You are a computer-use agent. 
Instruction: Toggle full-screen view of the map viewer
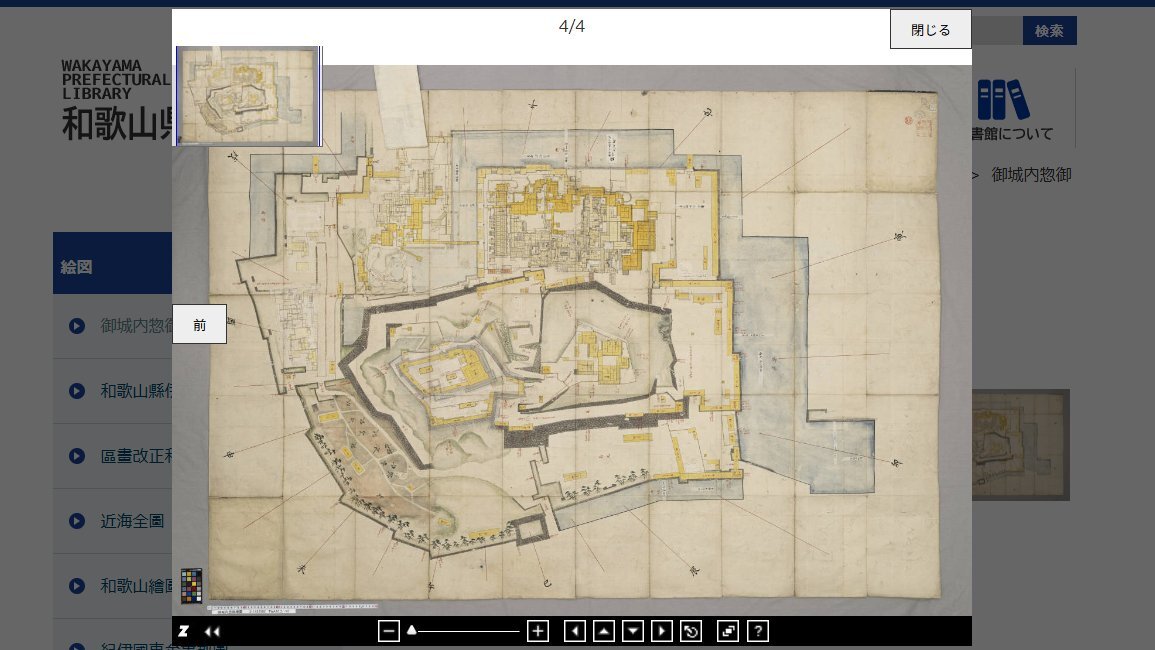tap(728, 631)
